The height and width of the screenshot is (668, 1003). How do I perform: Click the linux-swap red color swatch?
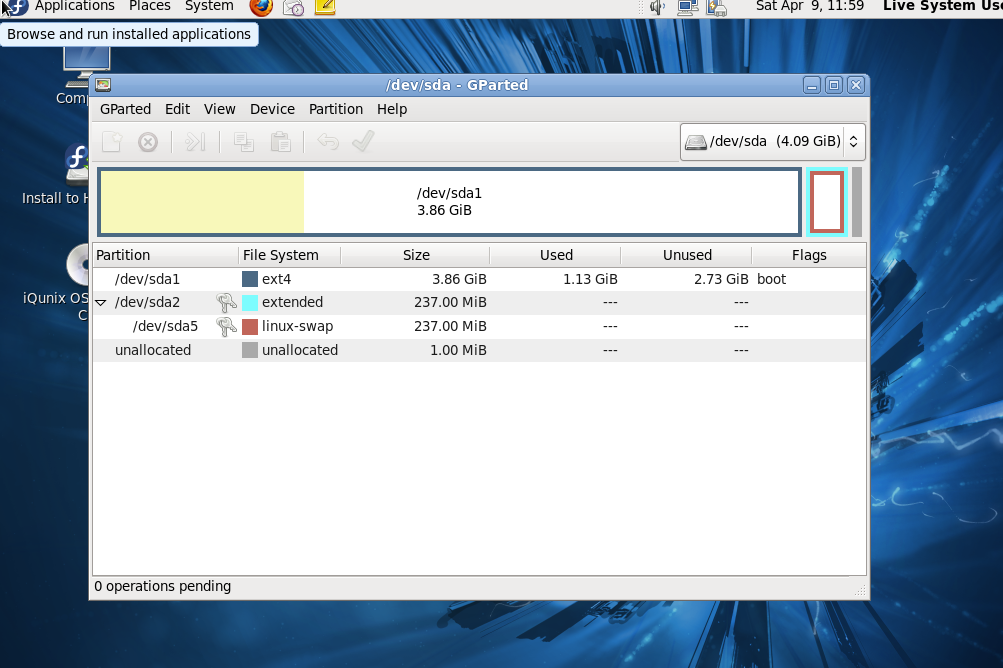(249, 326)
